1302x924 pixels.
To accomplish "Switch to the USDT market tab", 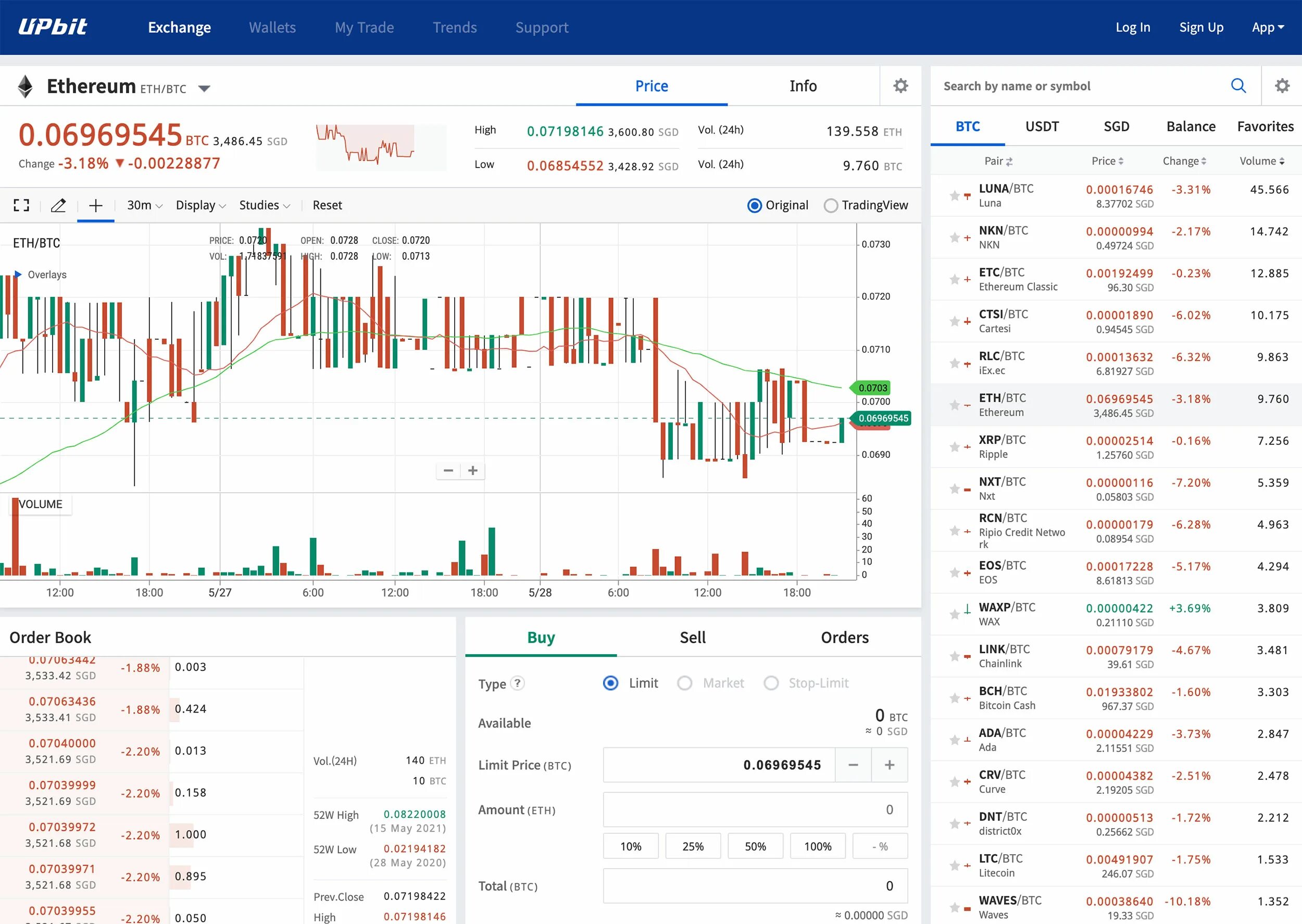I will 1042,127.
